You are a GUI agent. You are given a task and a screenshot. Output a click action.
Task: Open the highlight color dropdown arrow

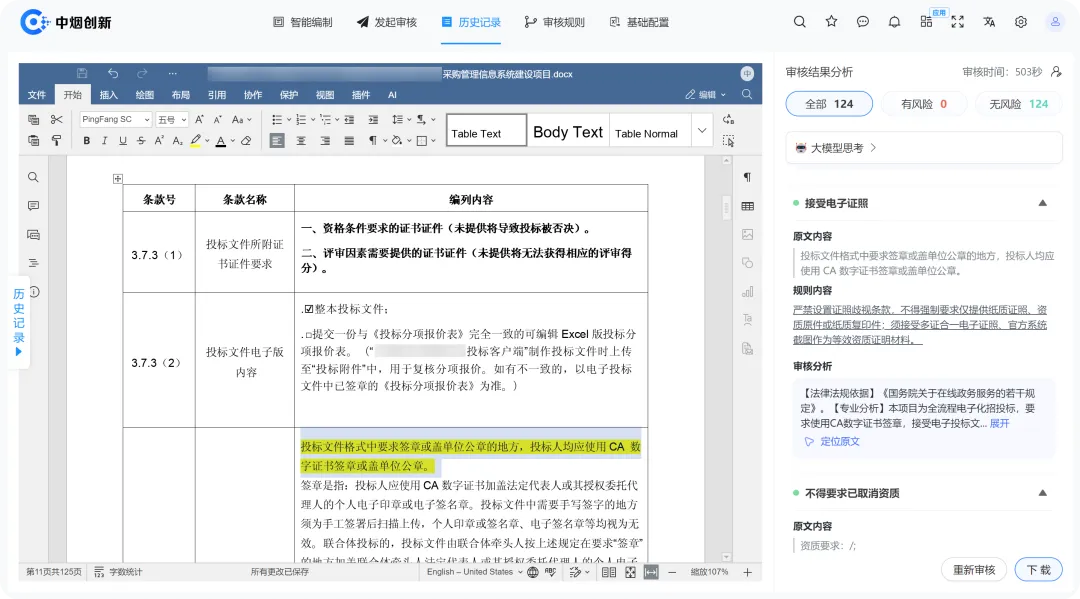point(207,141)
